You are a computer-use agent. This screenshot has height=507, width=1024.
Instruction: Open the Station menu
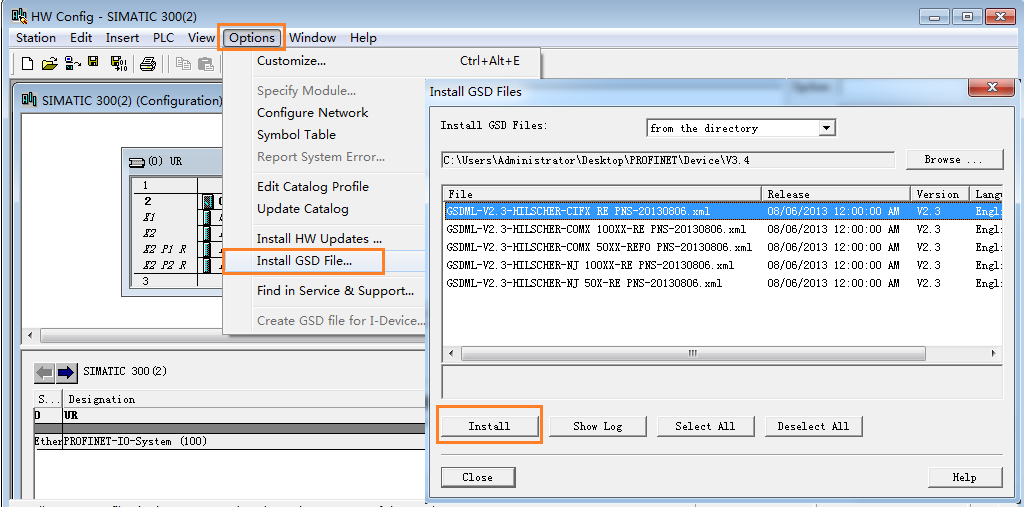pyautogui.click(x=36, y=38)
